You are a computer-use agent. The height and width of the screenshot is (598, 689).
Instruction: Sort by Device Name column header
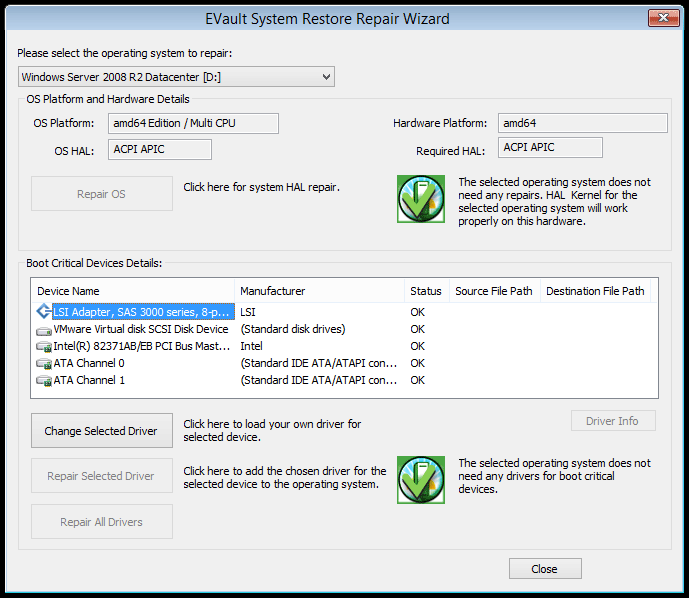[133, 291]
